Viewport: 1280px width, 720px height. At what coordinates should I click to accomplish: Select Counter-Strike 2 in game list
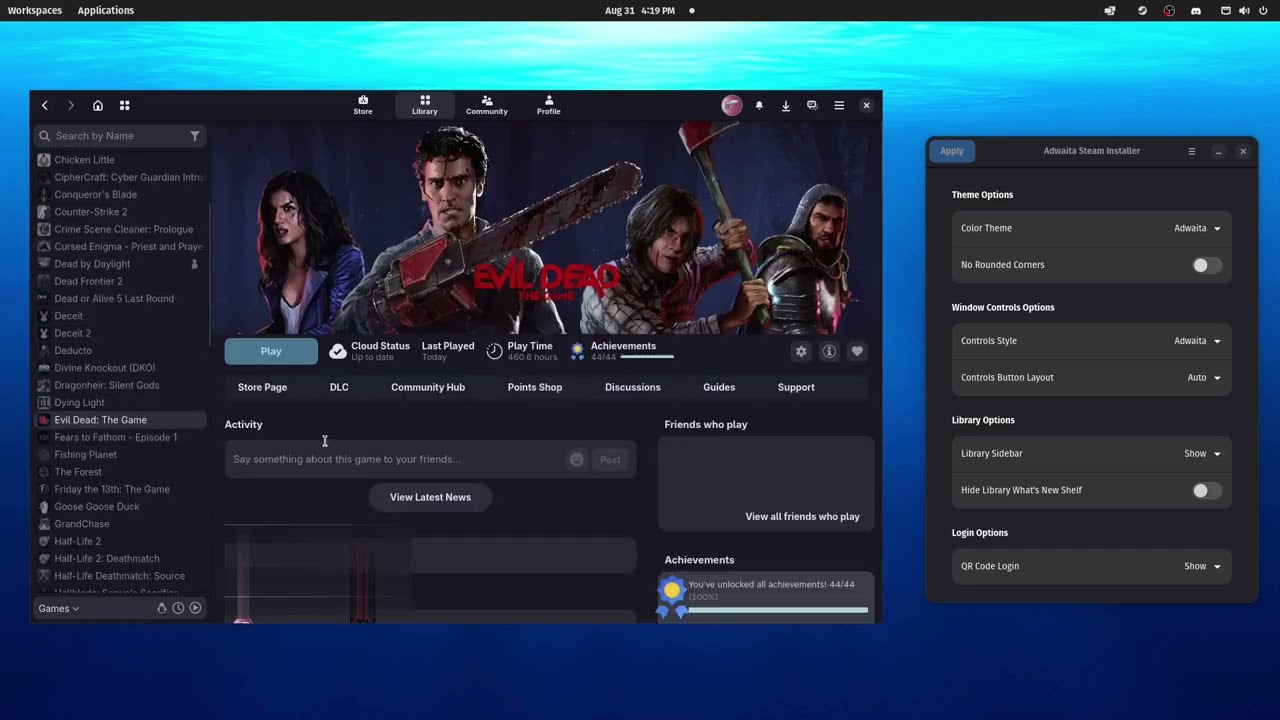point(120,212)
